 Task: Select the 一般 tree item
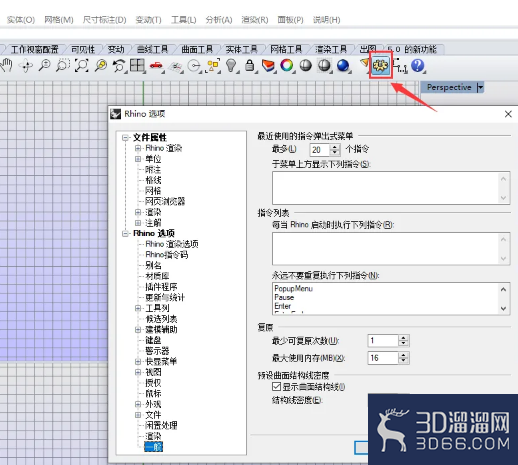pyautogui.click(x=153, y=447)
